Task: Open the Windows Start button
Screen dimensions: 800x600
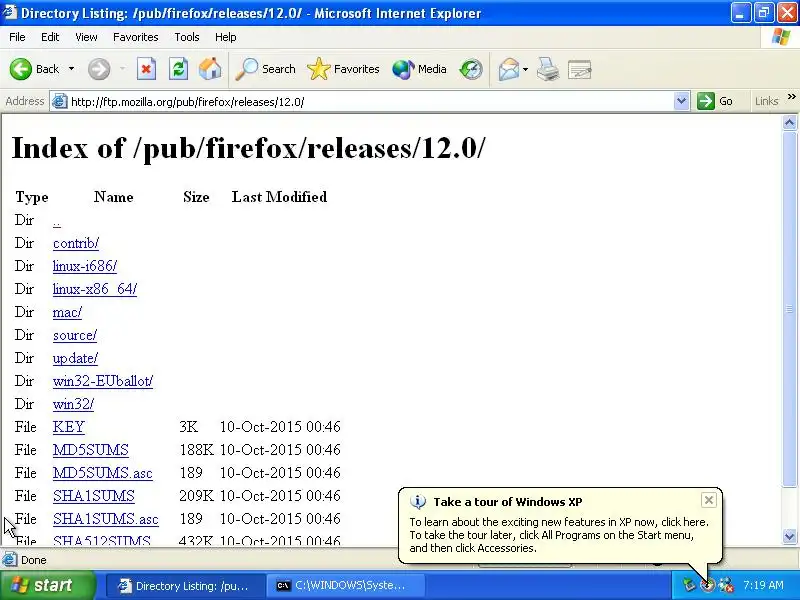Action: click(47, 585)
